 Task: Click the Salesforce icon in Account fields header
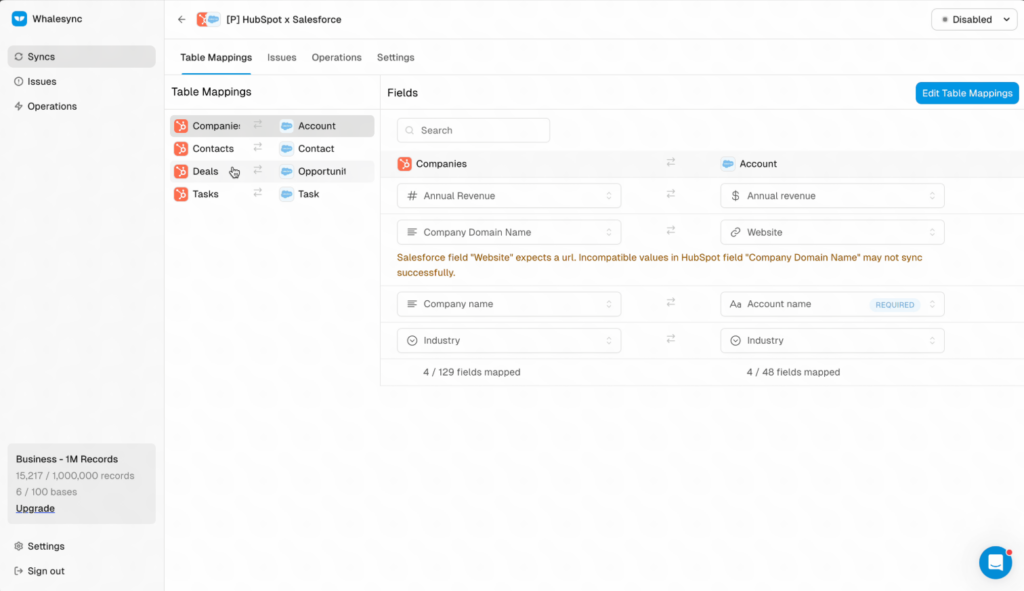pos(728,164)
